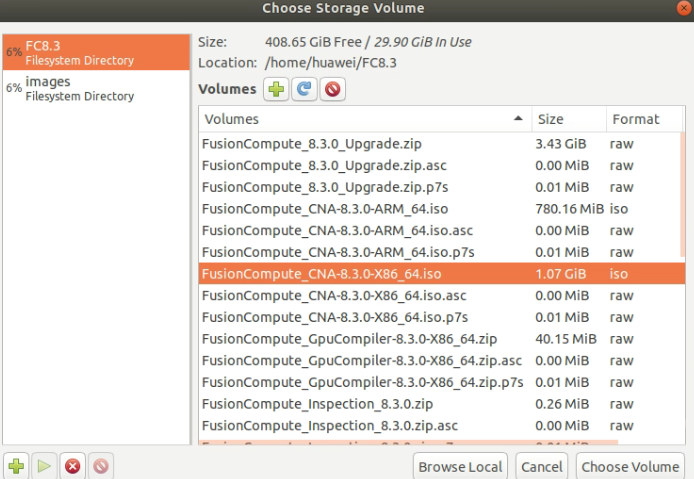Select FusionCompute_CNA-8.3.0-ARM_64.iso volume
The height and width of the screenshot is (479, 694).
pyautogui.click(x=440, y=209)
